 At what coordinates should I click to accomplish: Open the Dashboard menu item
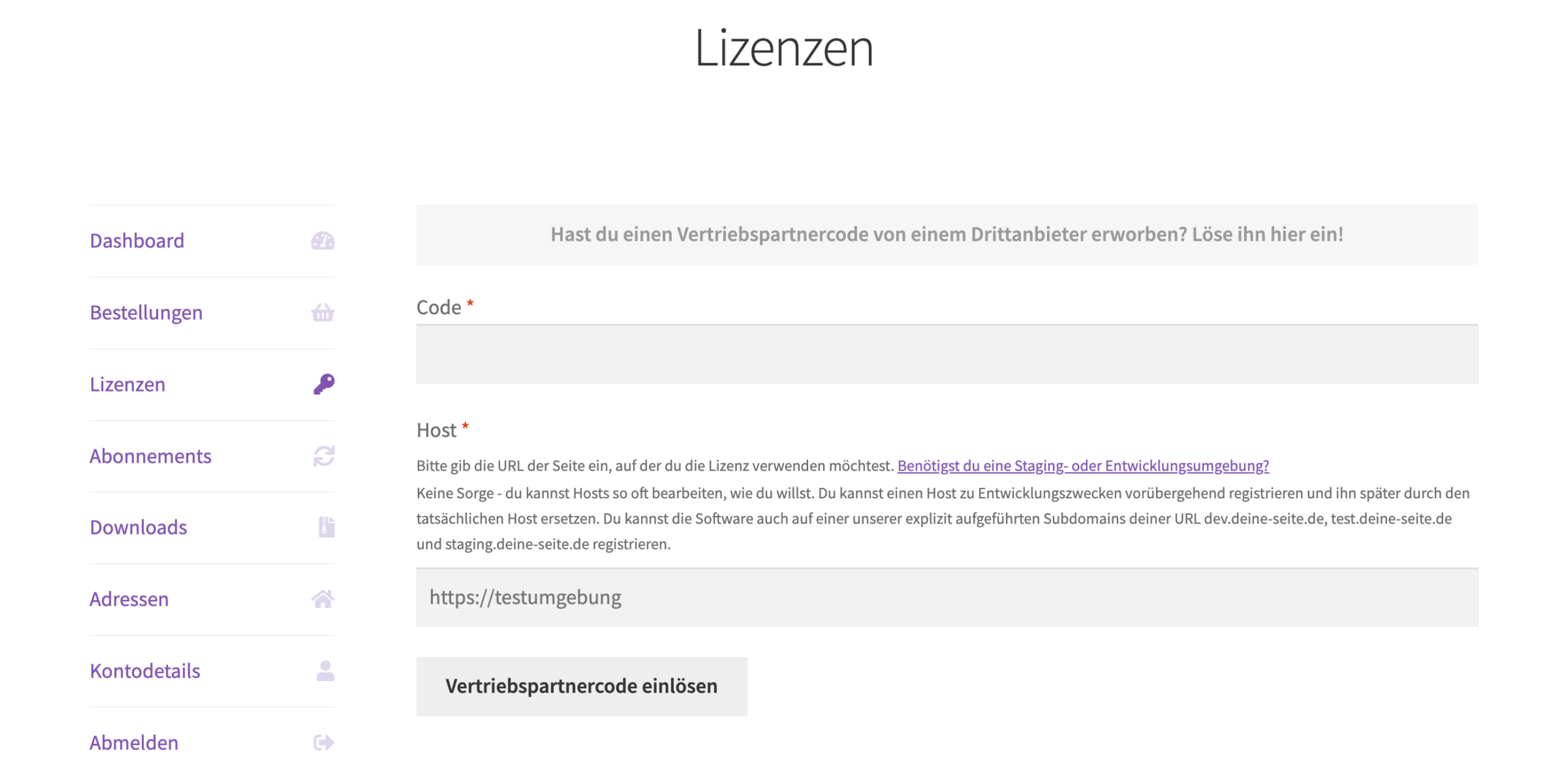tap(137, 241)
